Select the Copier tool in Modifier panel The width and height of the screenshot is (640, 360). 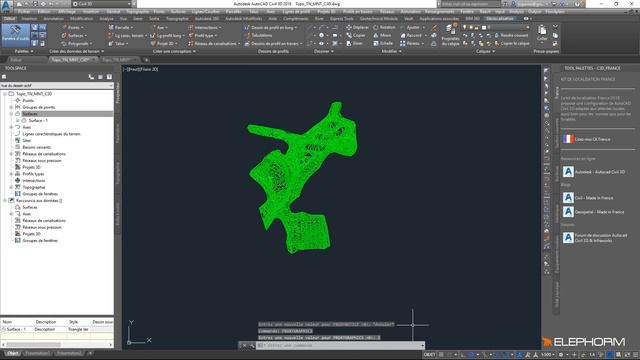point(356,36)
